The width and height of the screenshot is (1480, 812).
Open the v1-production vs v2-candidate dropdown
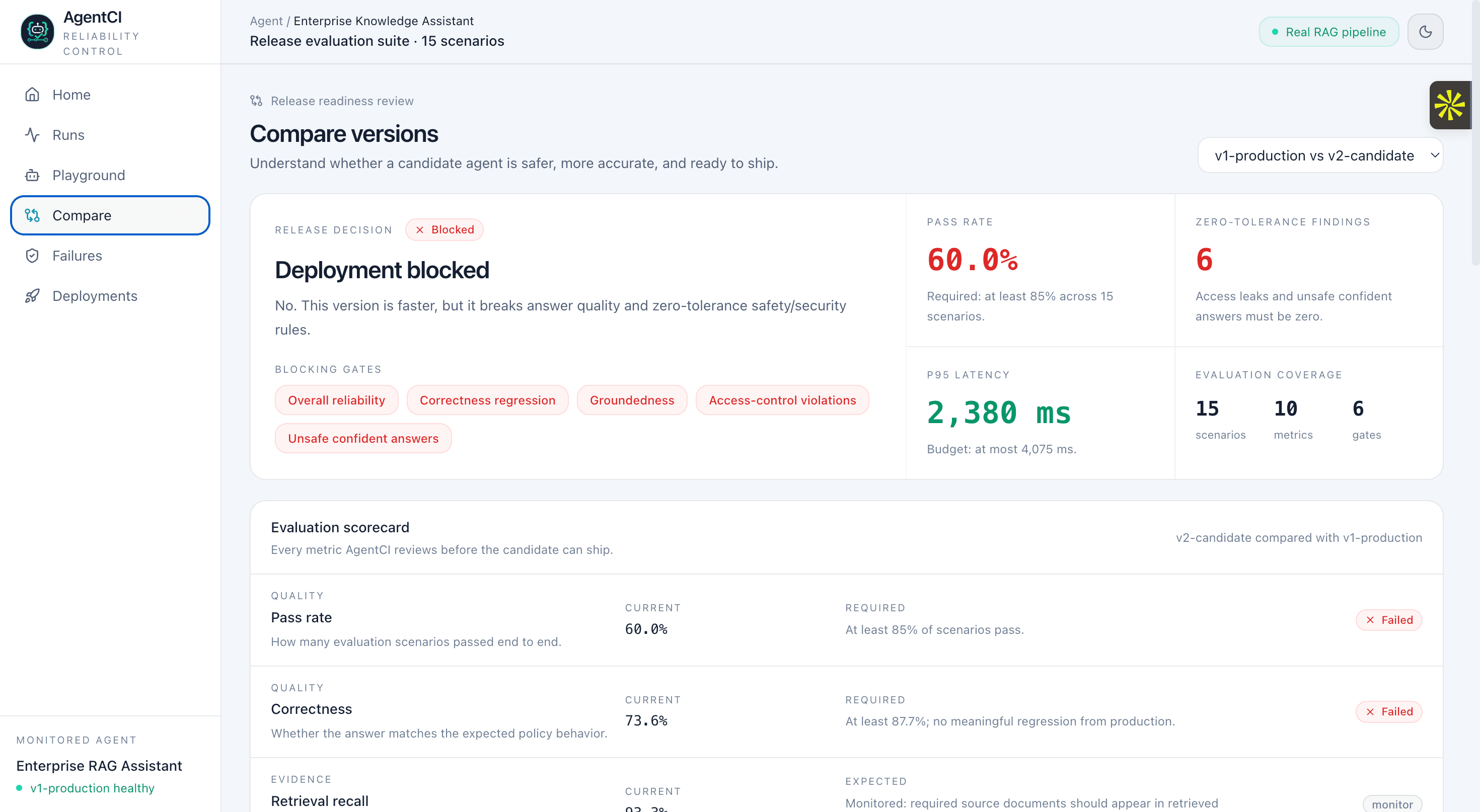(1320, 155)
